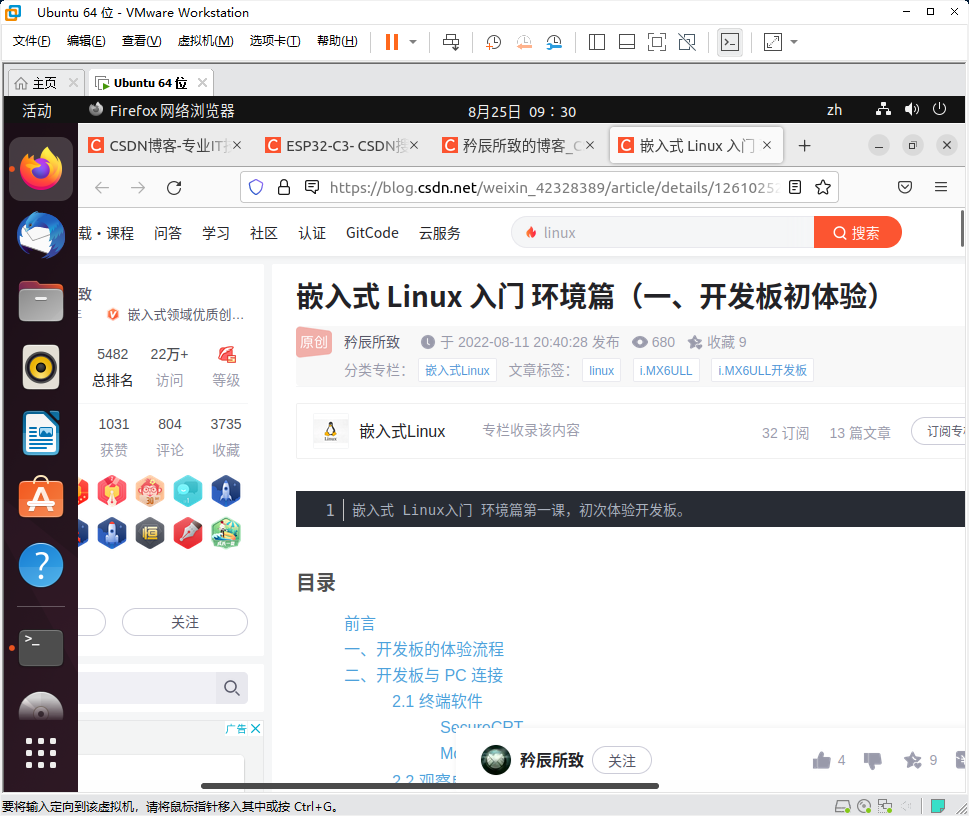Open the snapshot manager icon
The width and height of the screenshot is (969, 816).
(554, 42)
